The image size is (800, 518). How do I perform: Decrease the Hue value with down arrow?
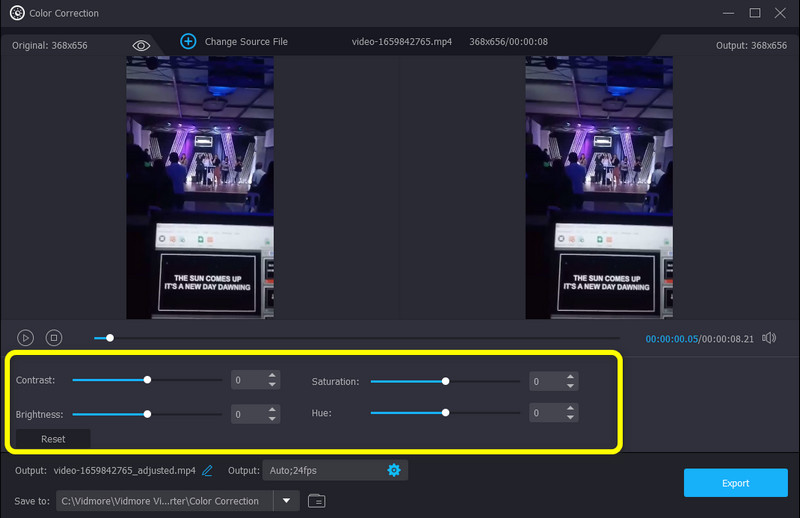tap(570, 418)
